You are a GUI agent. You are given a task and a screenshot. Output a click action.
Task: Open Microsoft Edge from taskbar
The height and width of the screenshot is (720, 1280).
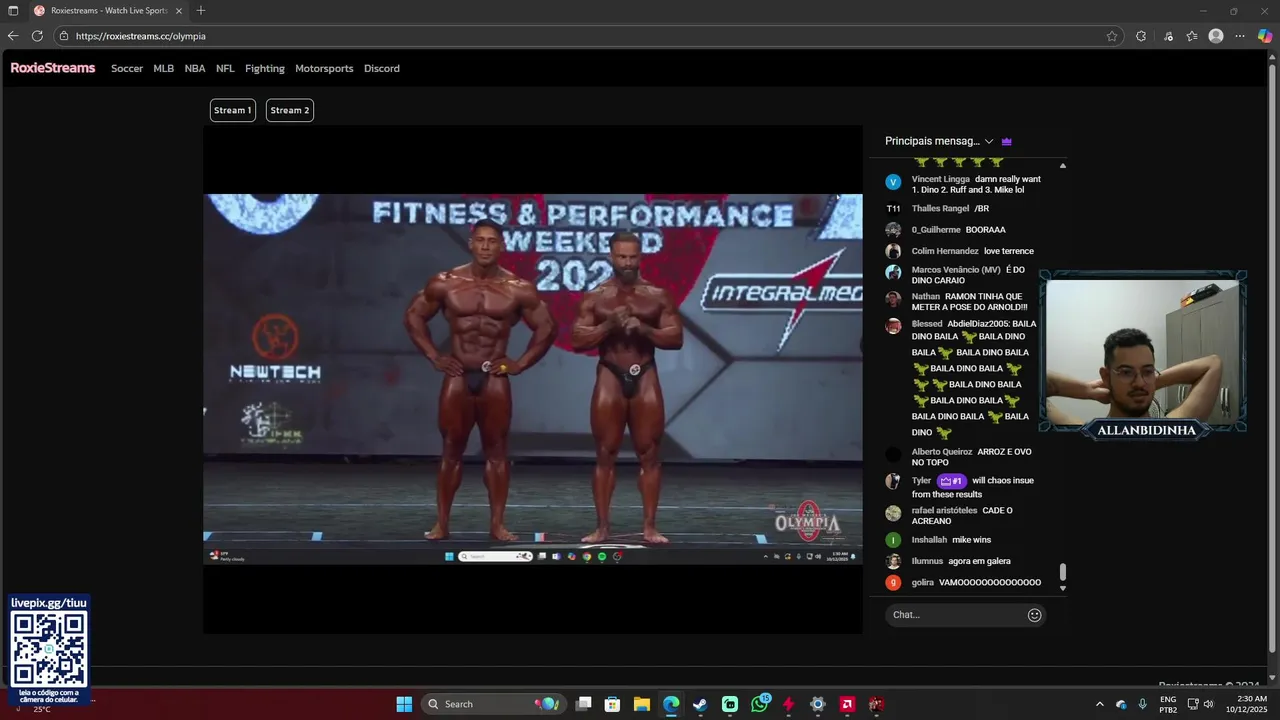pos(671,704)
